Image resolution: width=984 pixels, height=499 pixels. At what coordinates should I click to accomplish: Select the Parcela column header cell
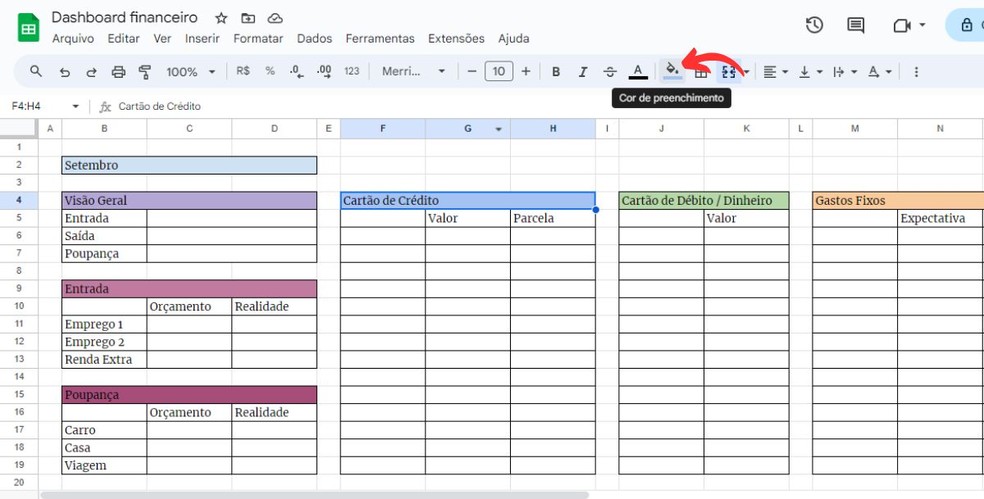point(553,218)
